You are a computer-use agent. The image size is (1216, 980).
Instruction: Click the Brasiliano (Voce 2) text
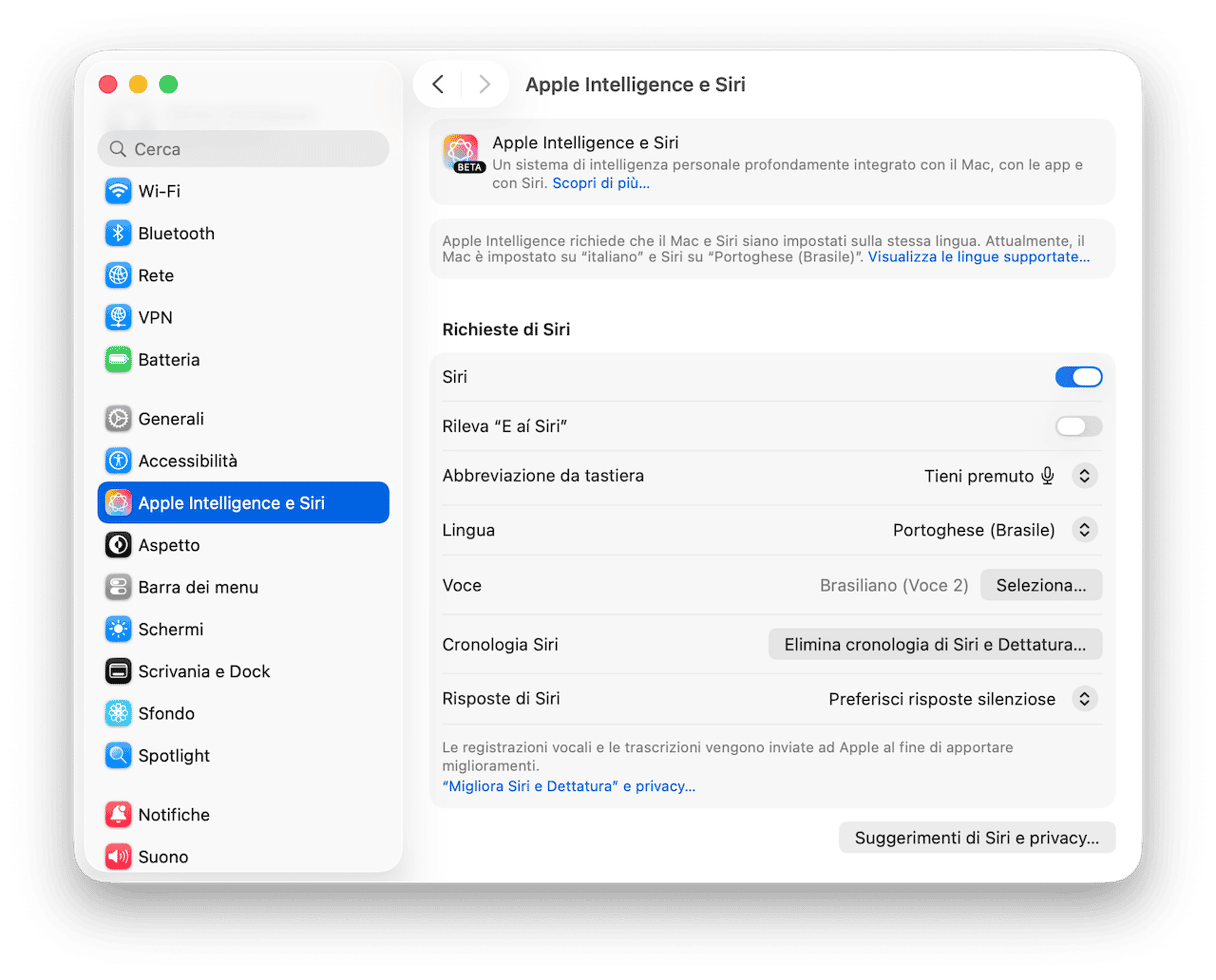[x=894, y=585]
